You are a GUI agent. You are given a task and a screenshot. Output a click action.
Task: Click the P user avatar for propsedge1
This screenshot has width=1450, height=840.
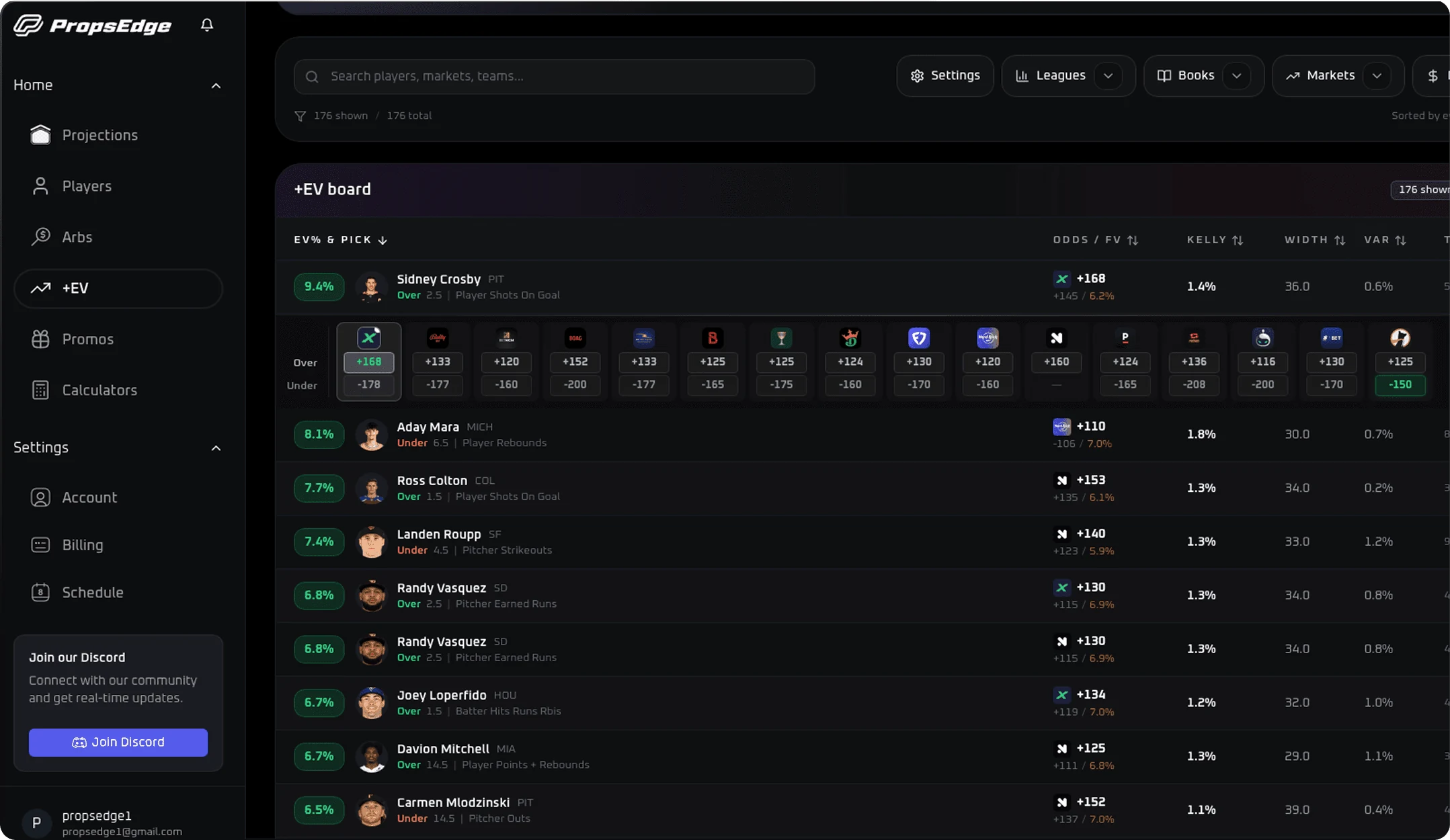pyautogui.click(x=36, y=823)
